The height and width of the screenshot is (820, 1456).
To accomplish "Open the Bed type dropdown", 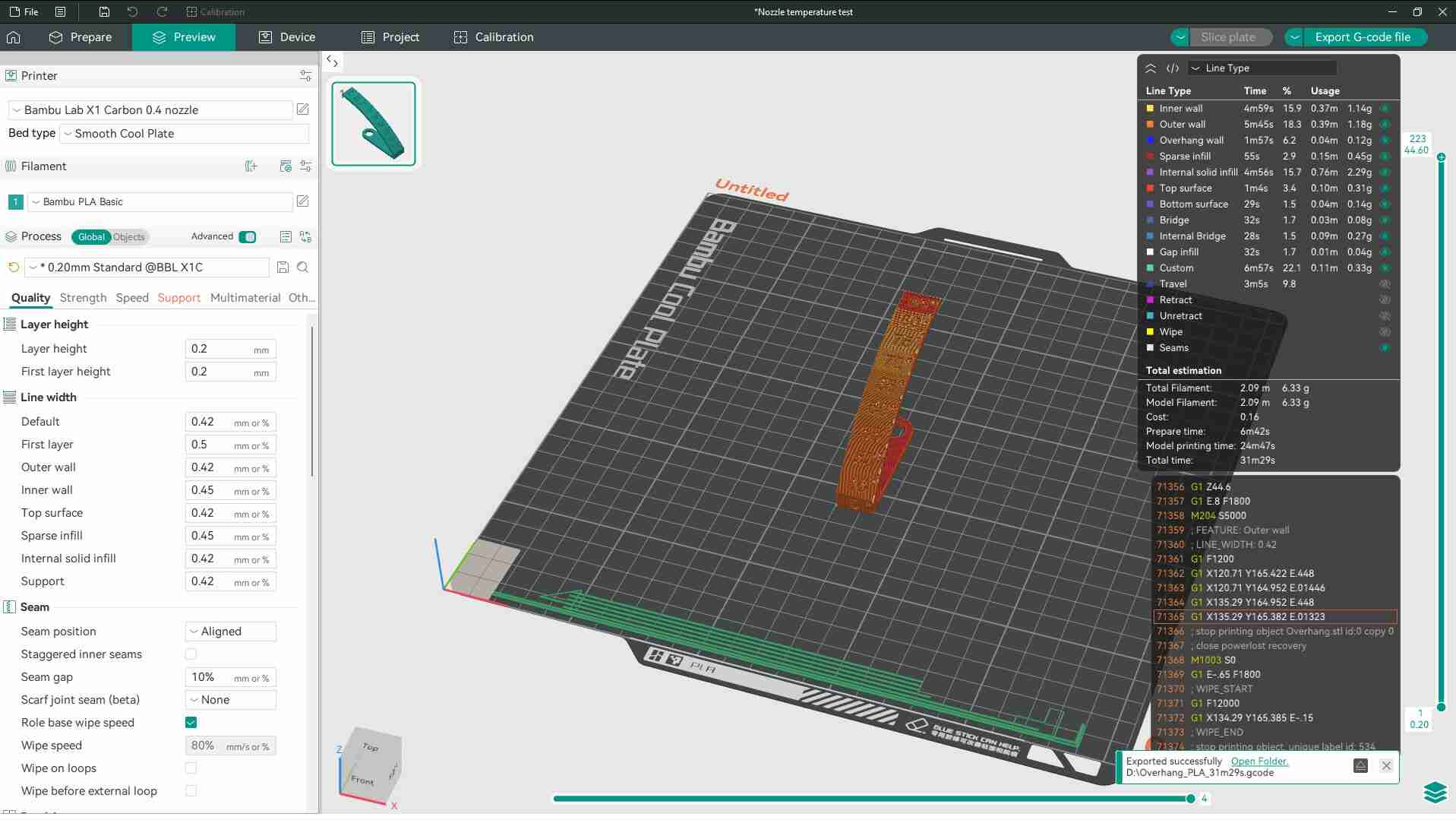I will click(185, 134).
